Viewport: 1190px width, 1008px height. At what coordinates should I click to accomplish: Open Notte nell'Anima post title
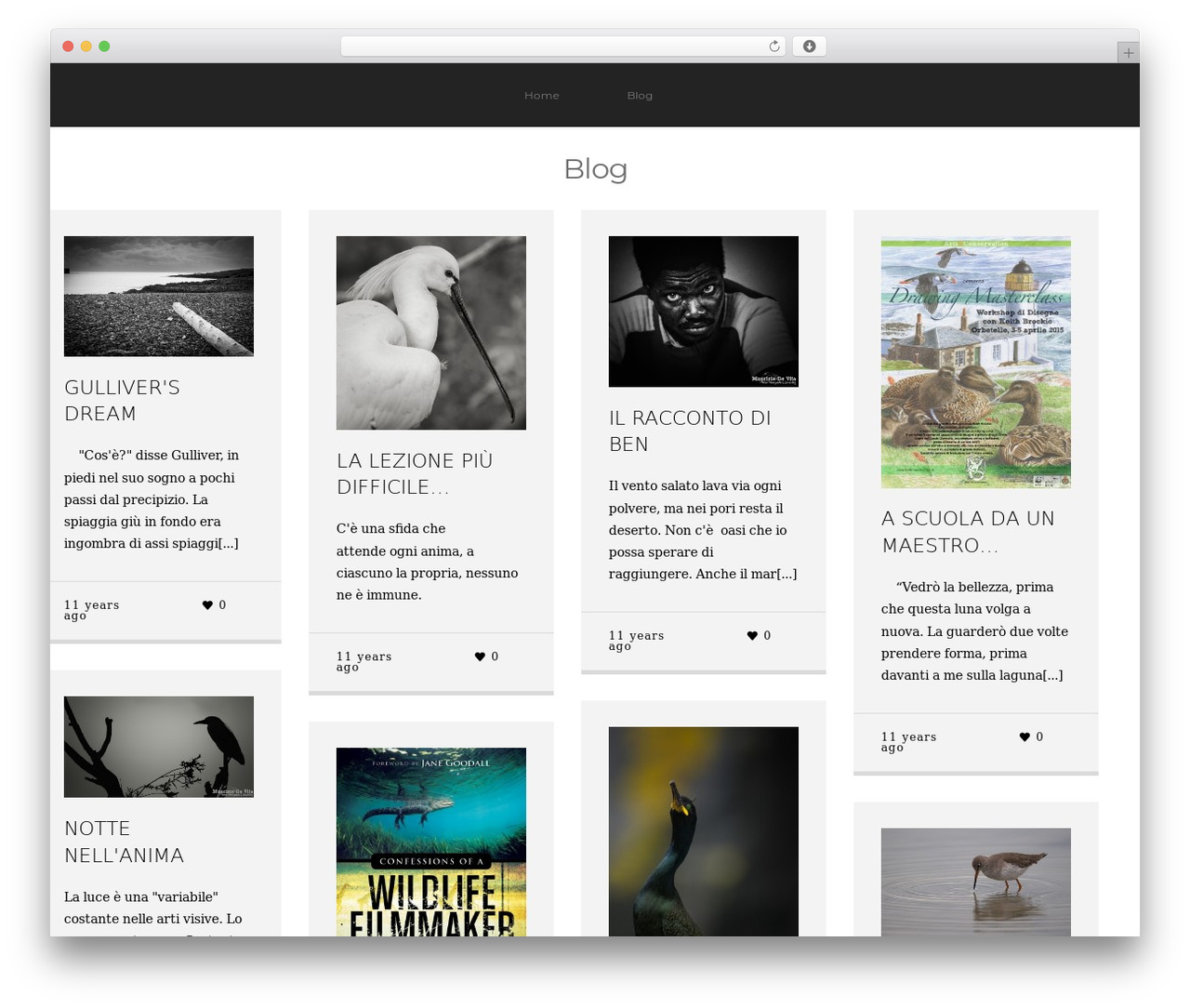(x=124, y=842)
